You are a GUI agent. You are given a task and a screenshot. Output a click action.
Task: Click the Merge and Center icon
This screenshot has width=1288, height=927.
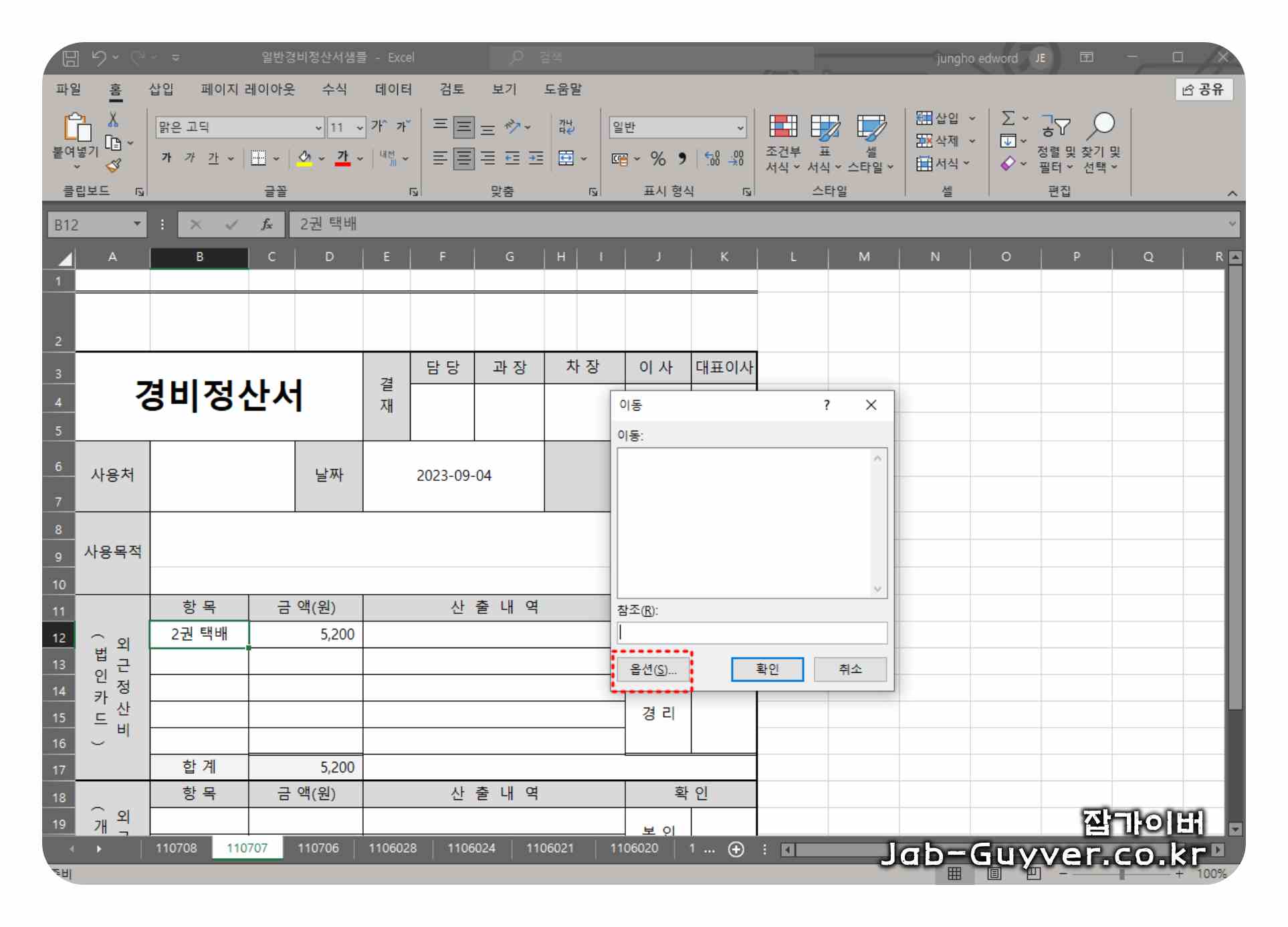pyautogui.click(x=566, y=159)
